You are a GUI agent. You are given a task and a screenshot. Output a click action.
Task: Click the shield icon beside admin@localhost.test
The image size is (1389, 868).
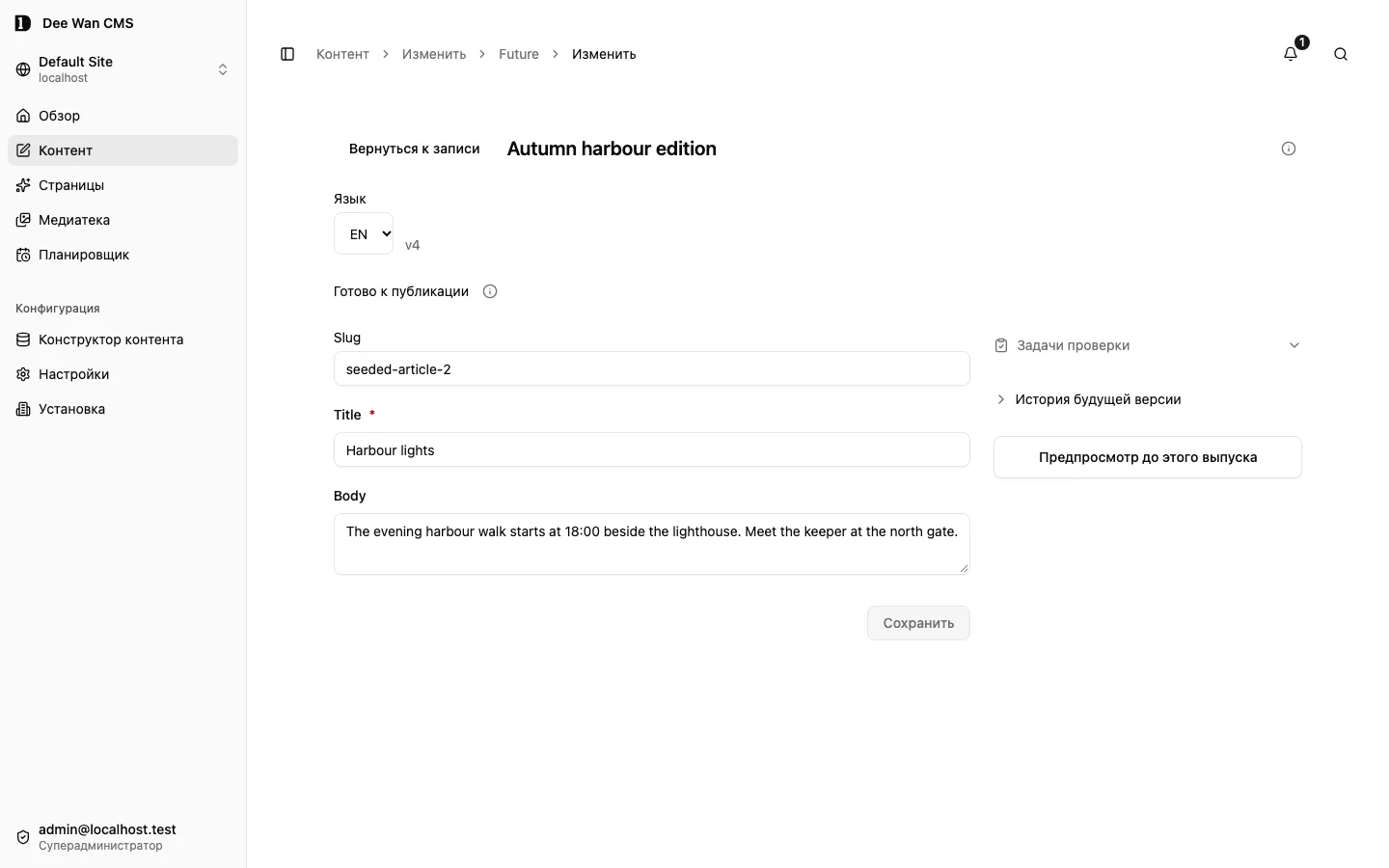pos(23,837)
